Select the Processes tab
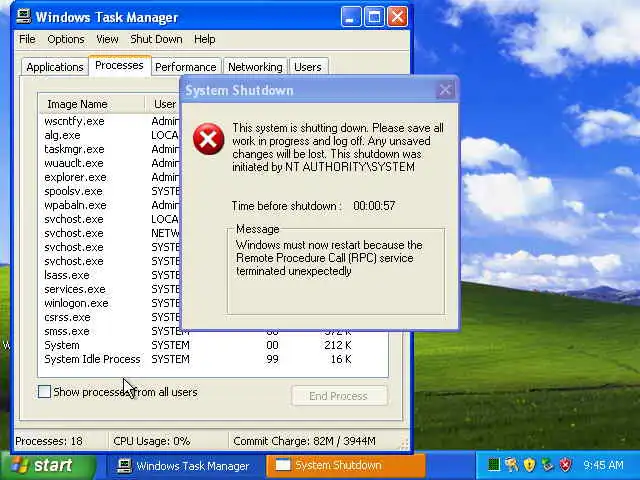 click(x=119, y=65)
